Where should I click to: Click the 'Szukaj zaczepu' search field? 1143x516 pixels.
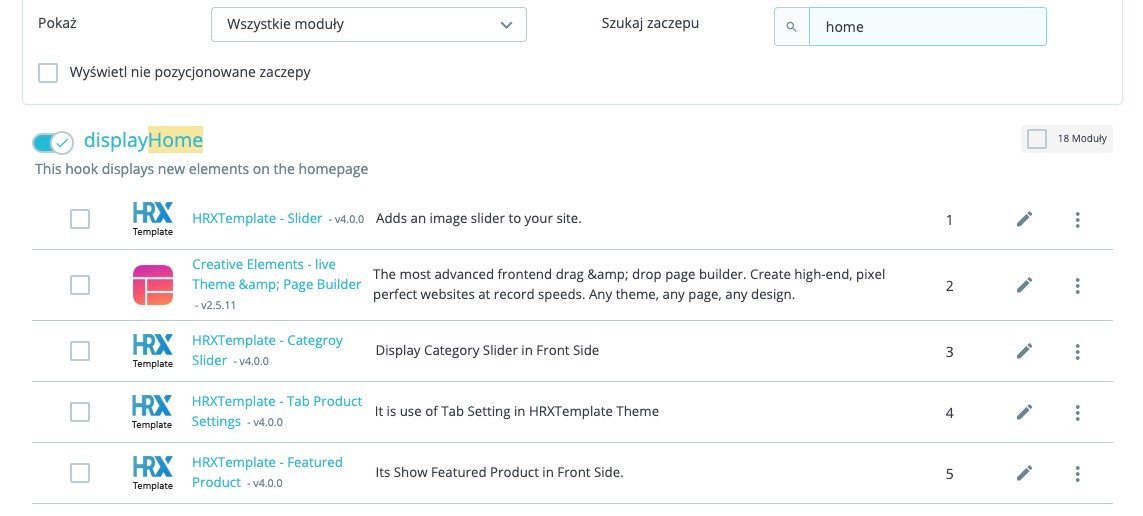coord(926,27)
